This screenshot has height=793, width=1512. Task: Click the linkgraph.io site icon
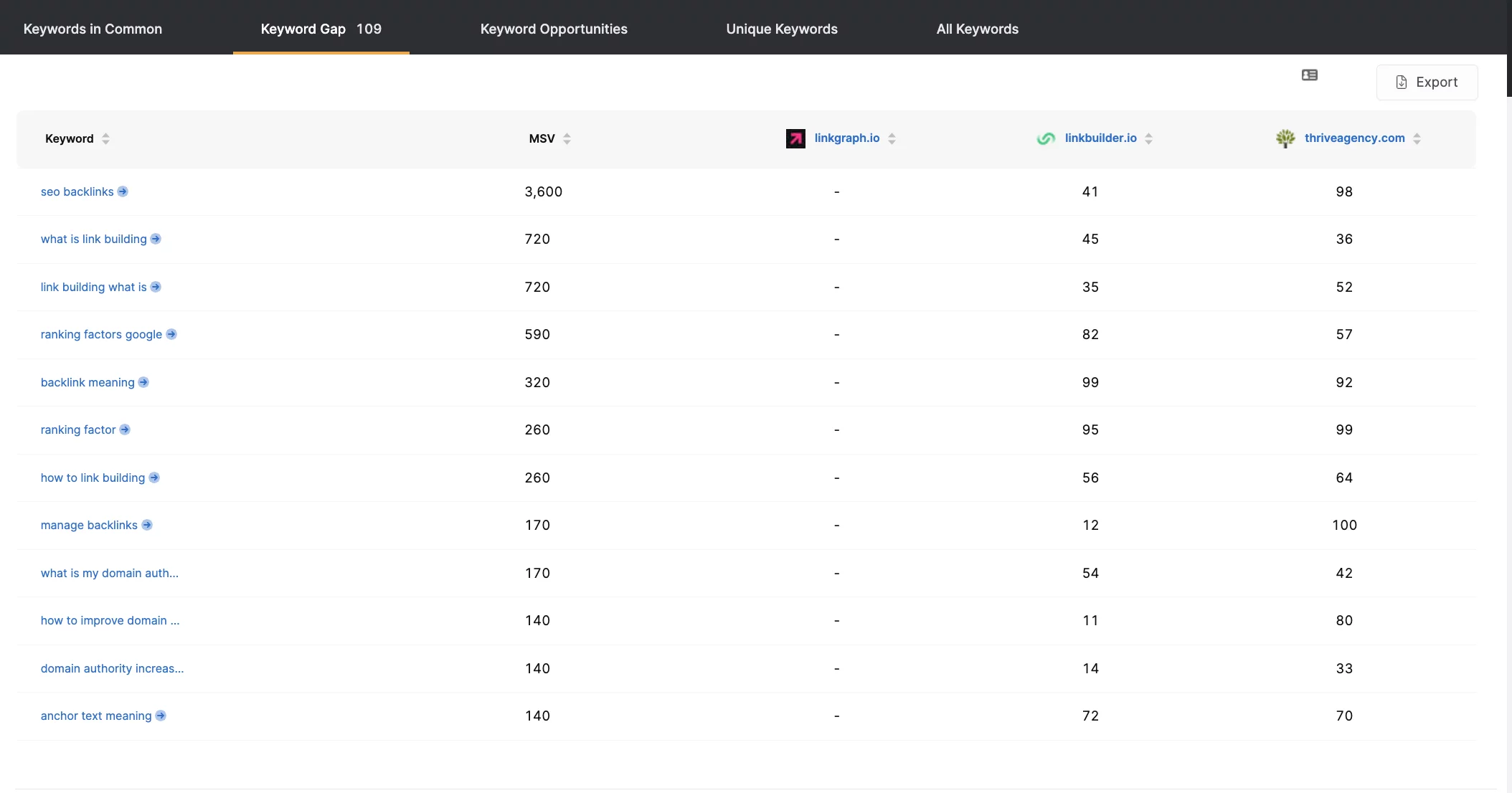point(795,138)
